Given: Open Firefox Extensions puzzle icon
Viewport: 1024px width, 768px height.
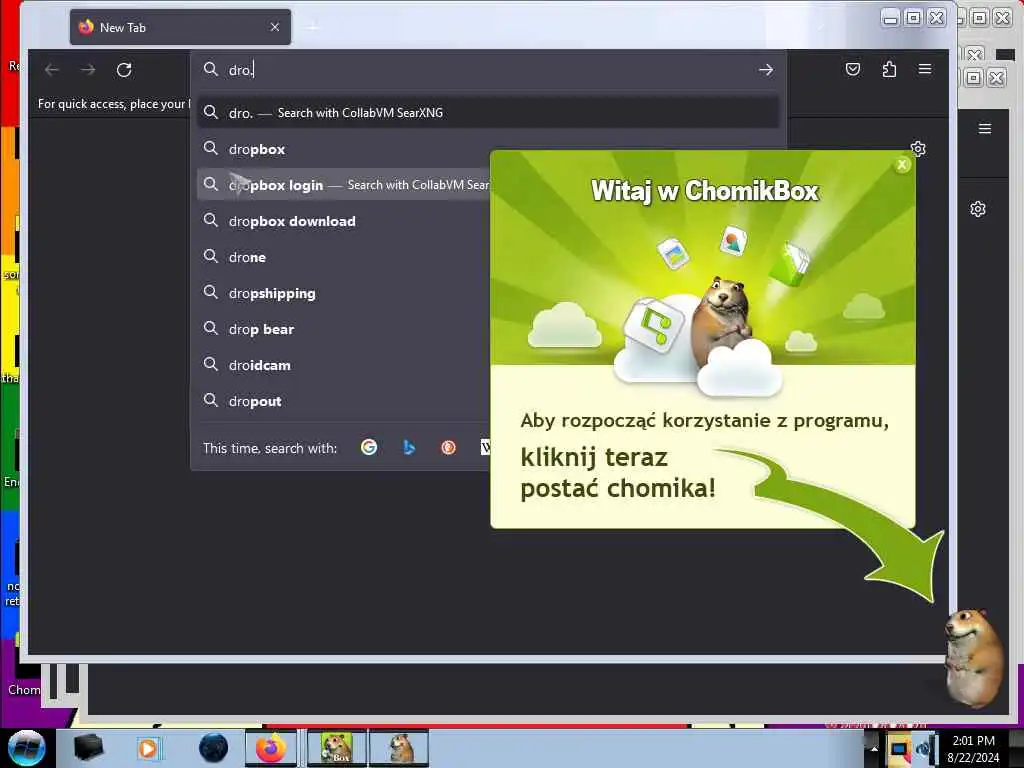Looking at the screenshot, I should pyautogui.click(x=889, y=69).
